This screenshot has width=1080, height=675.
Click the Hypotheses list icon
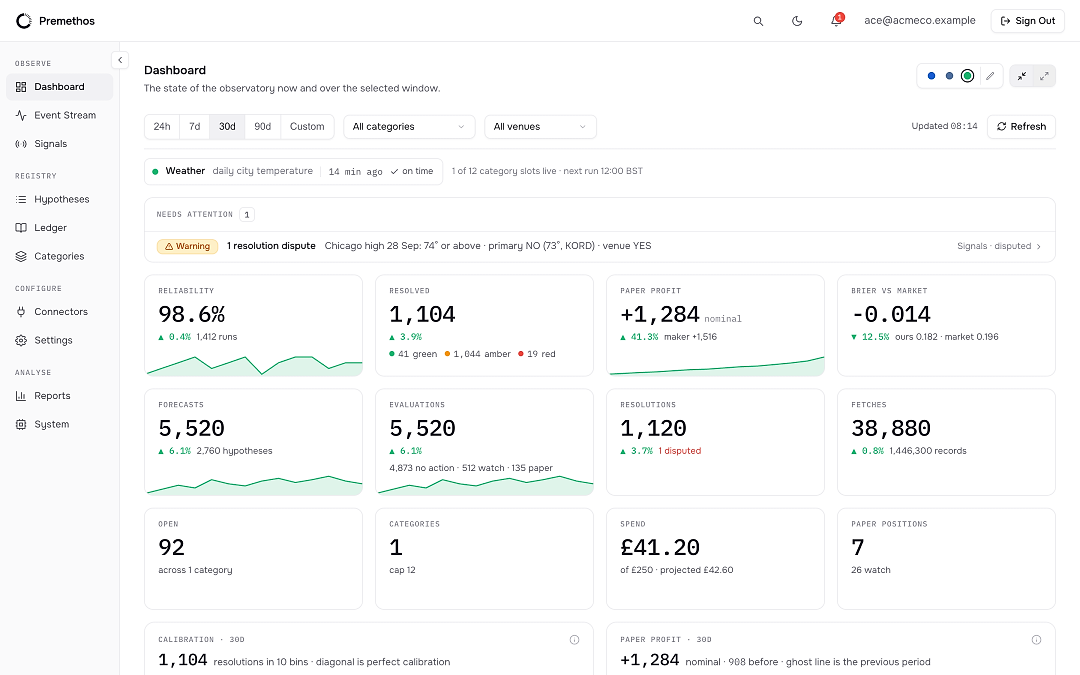pos(21,199)
